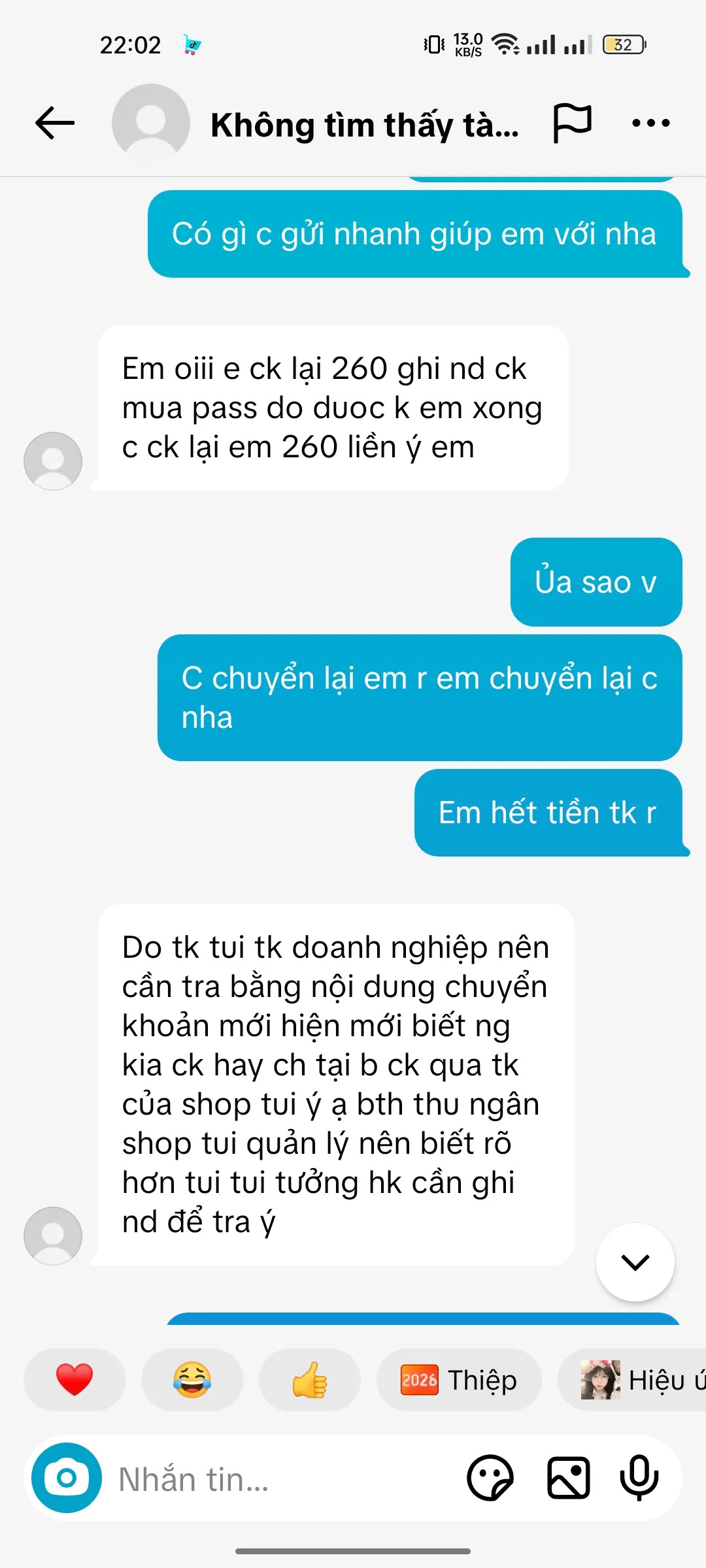Screen dimensions: 706x1568
Task: Open the image gallery icon
Action: (x=568, y=1478)
